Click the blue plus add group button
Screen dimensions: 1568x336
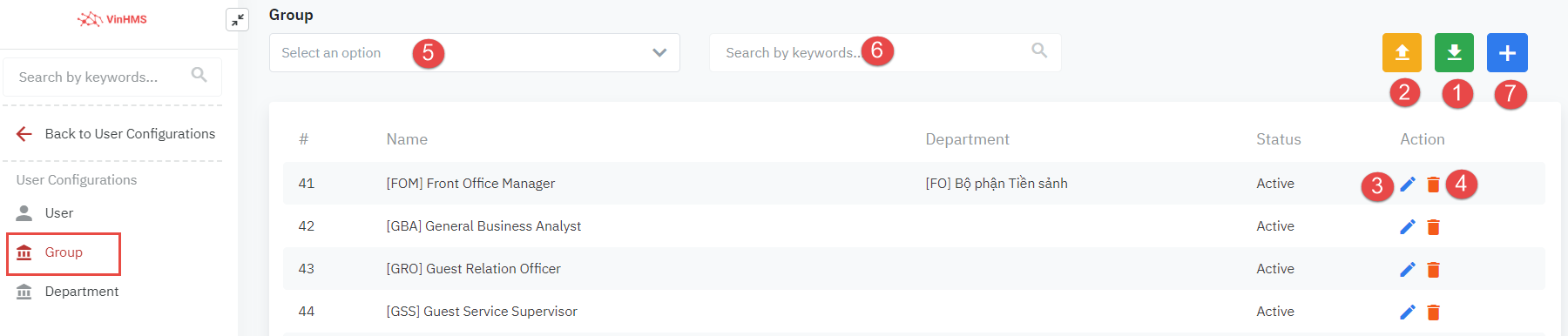1507,53
